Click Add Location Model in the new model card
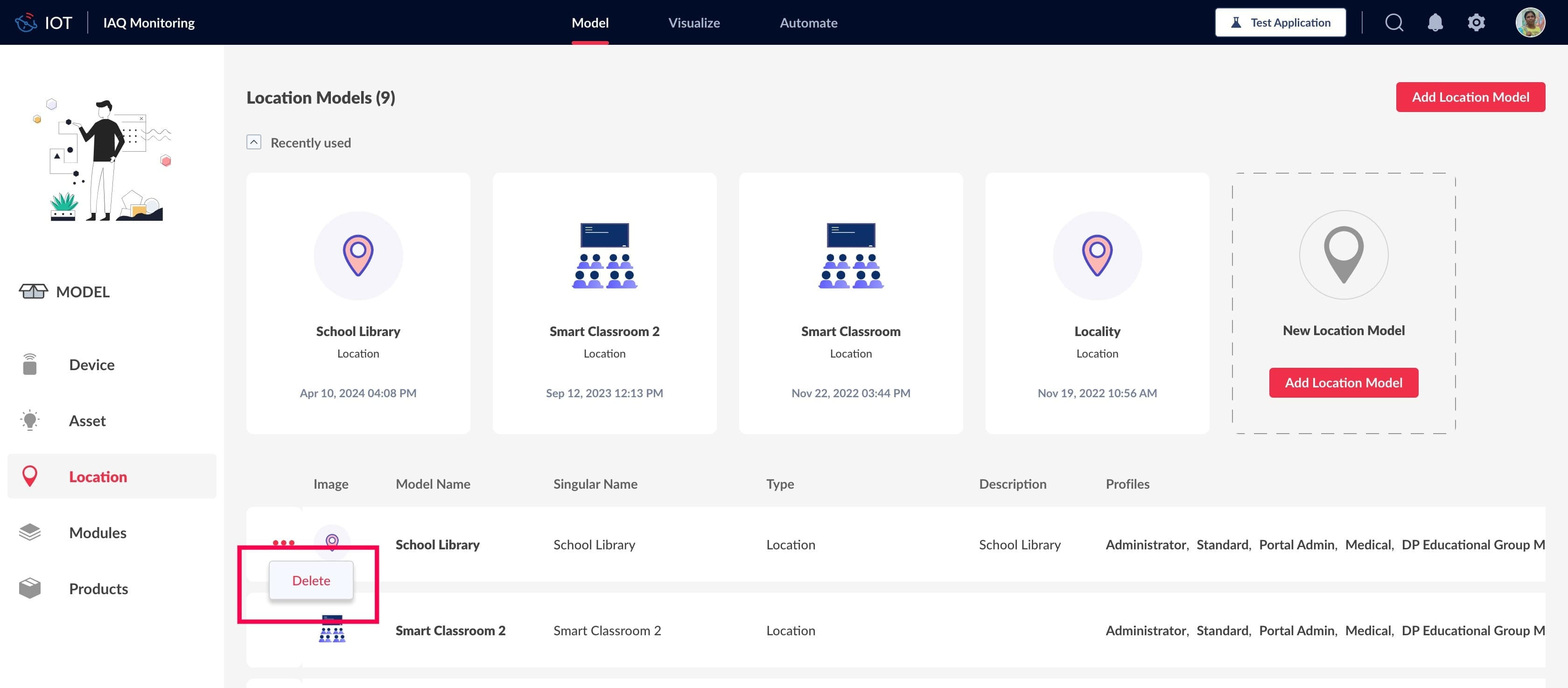Screen dimensions: 1568x688 pyautogui.click(x=1344, y=382)
